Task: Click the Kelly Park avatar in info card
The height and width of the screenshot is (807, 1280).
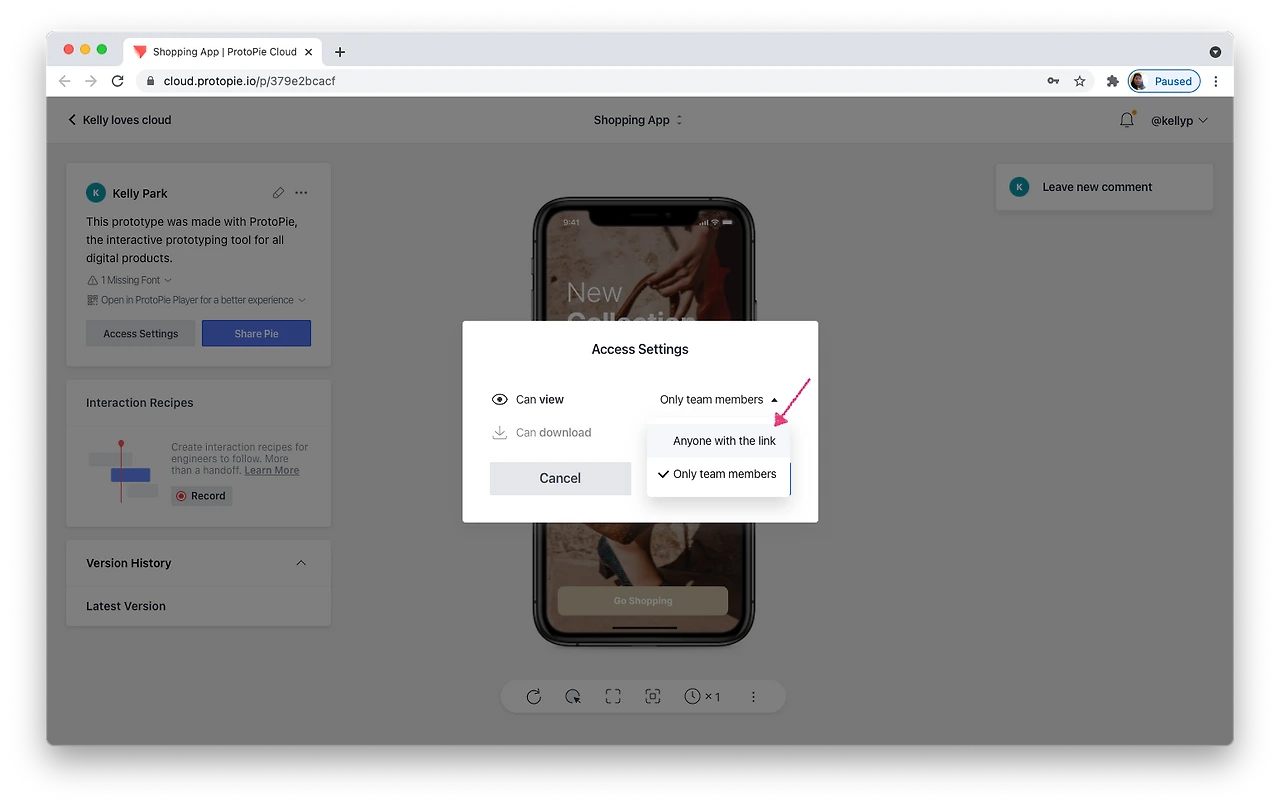Action: (96, 193)
